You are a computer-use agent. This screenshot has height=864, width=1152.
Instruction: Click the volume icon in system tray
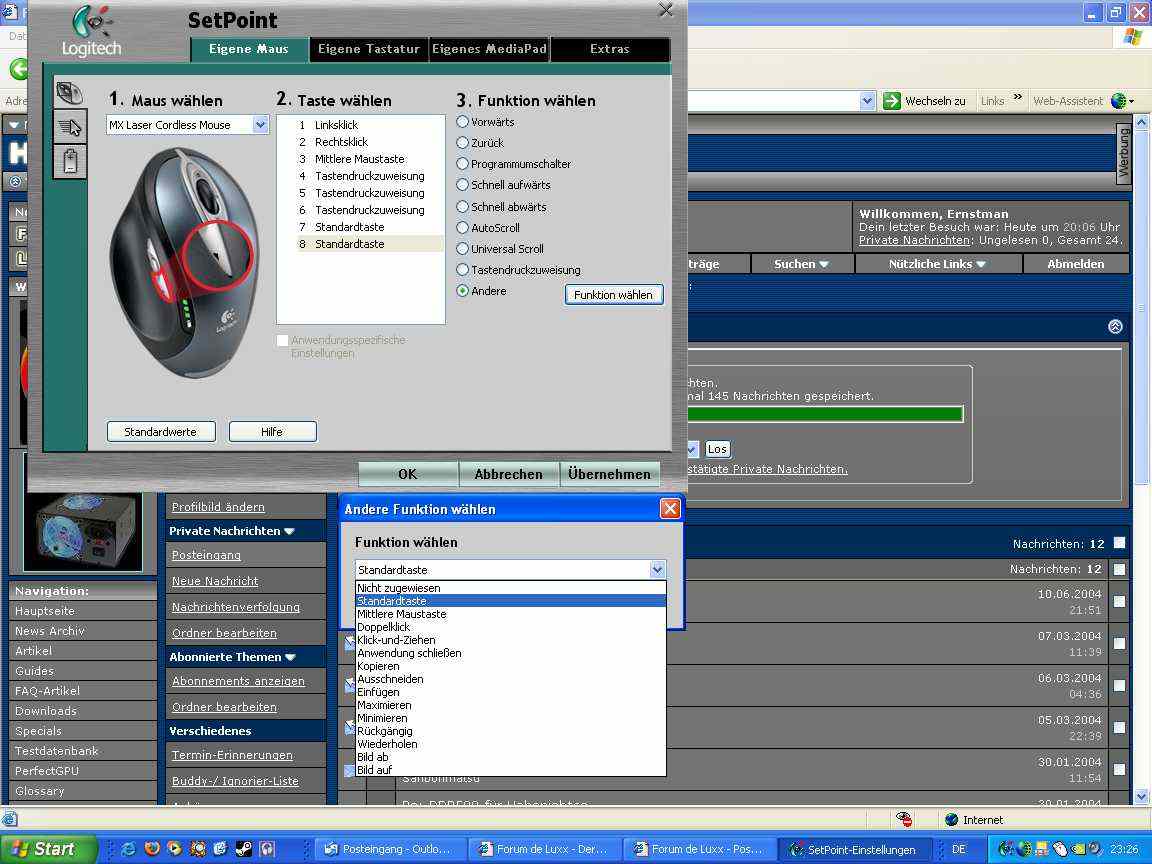[x=1095, y=849]
